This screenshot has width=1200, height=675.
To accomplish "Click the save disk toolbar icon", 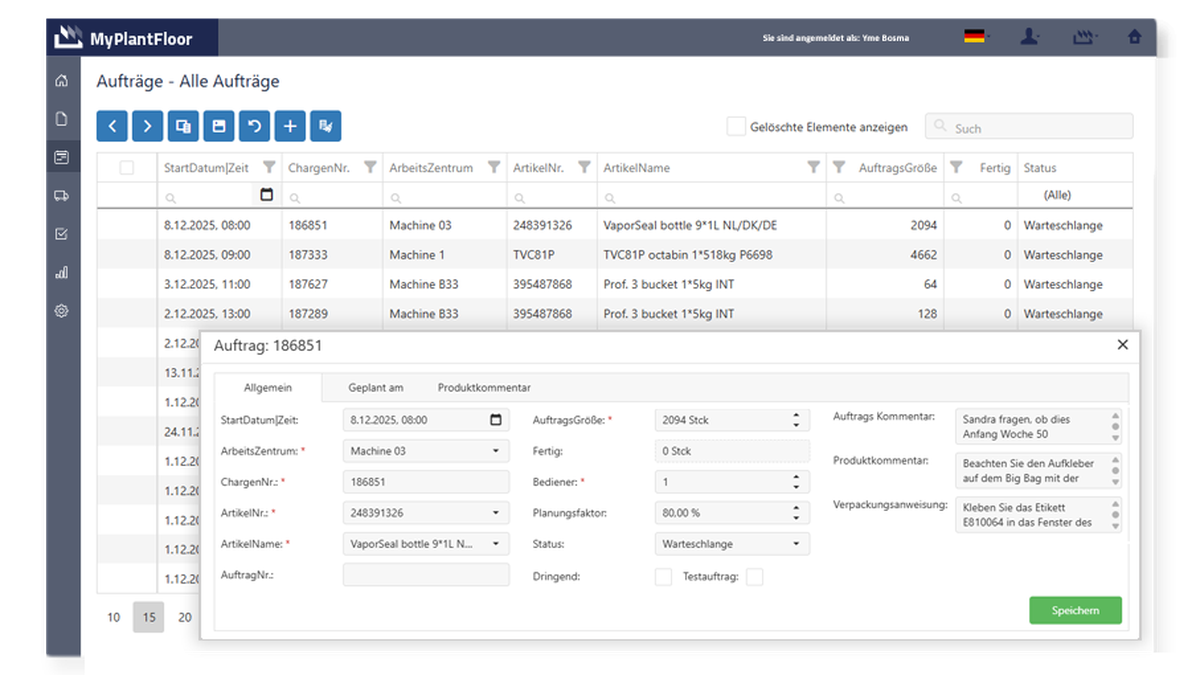I will (219, 126).
